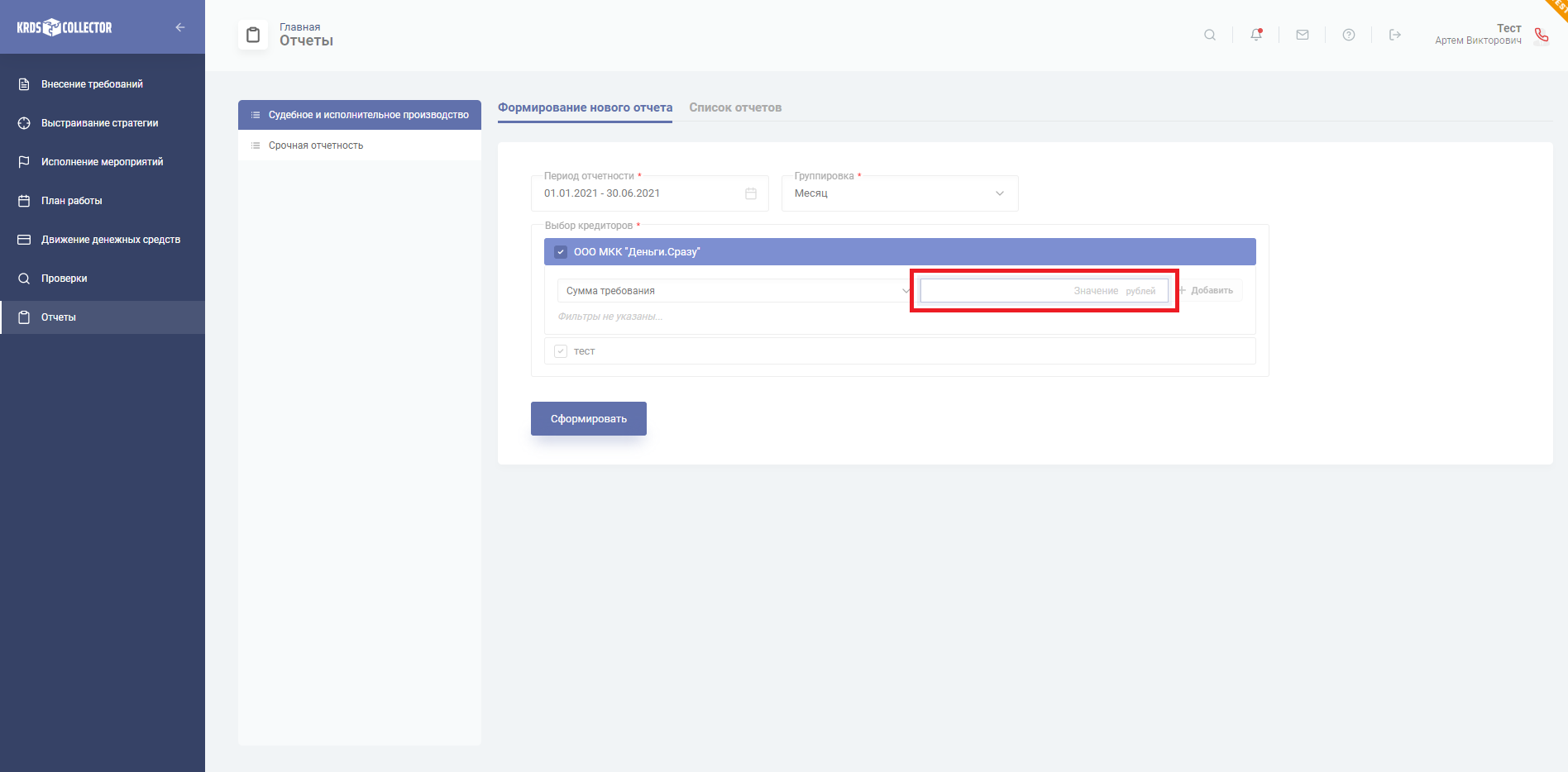The height and width of the screenshot is (772, 1568).
Task: Click the red phone icon
Action: (x=1542, y=35)
